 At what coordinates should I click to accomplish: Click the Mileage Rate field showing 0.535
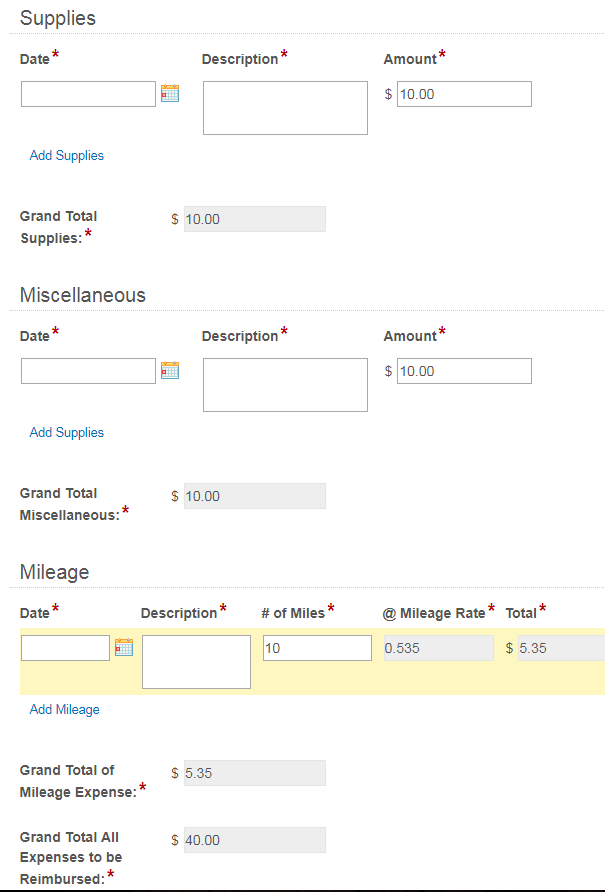coord(439,648)
